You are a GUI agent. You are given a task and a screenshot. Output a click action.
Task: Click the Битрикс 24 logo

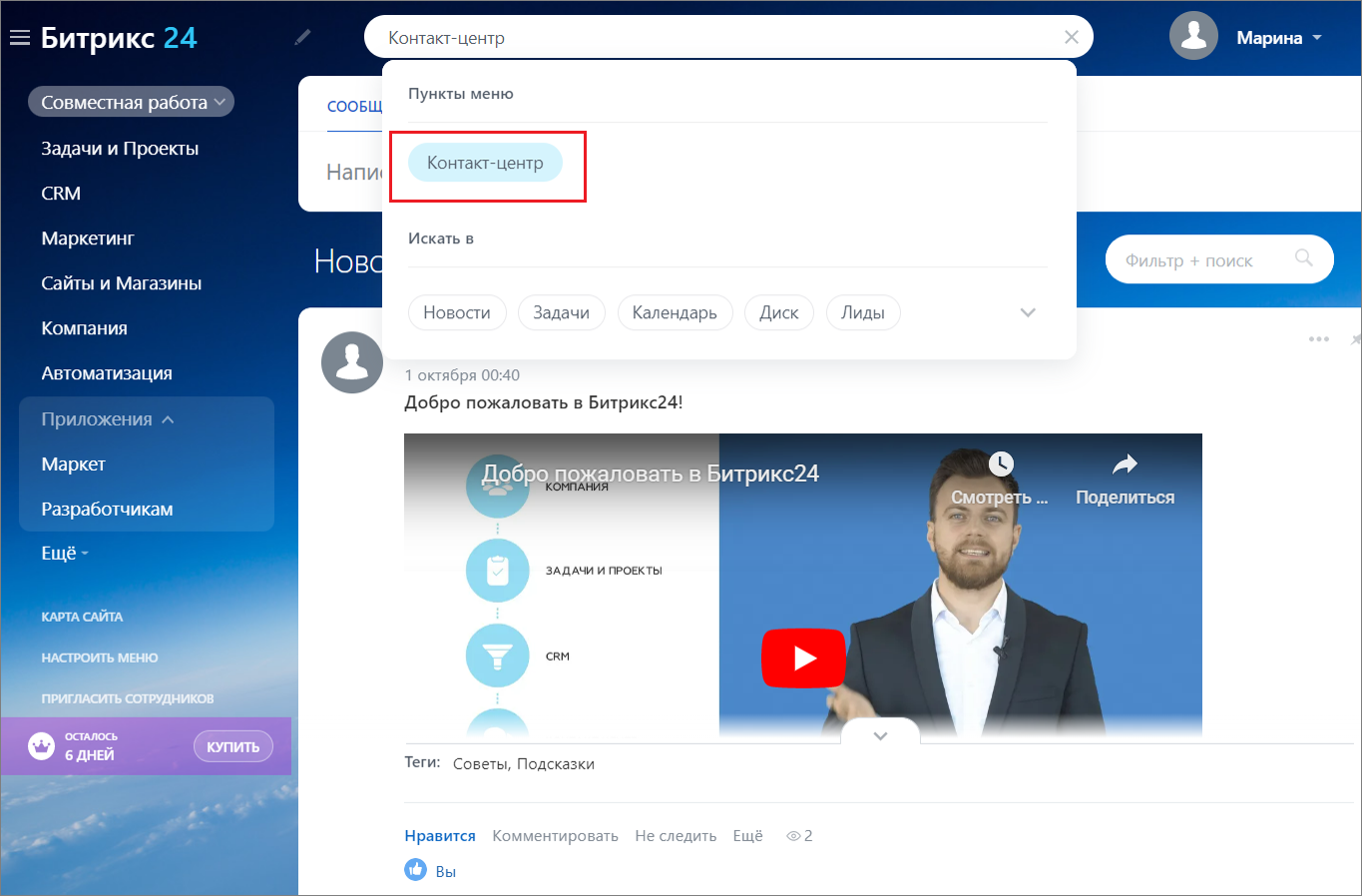point(119,38)
